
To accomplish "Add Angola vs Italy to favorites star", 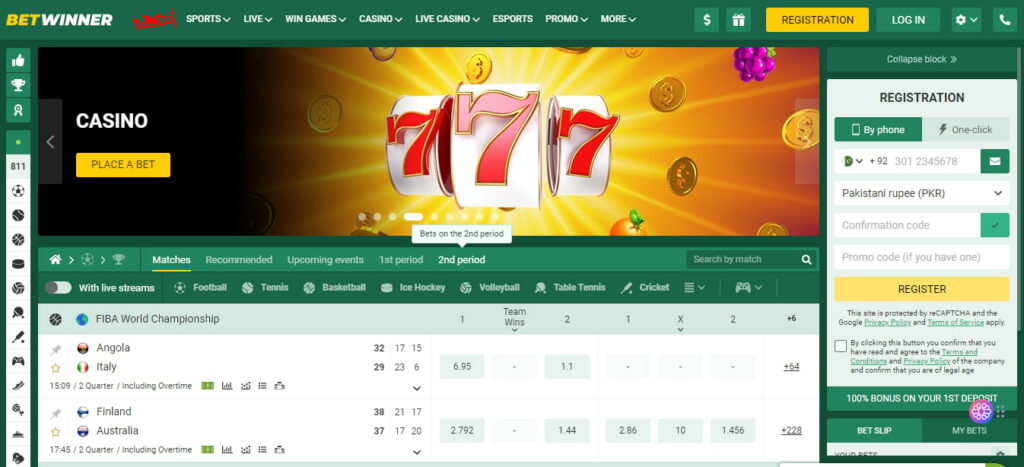I will point(56,368).
